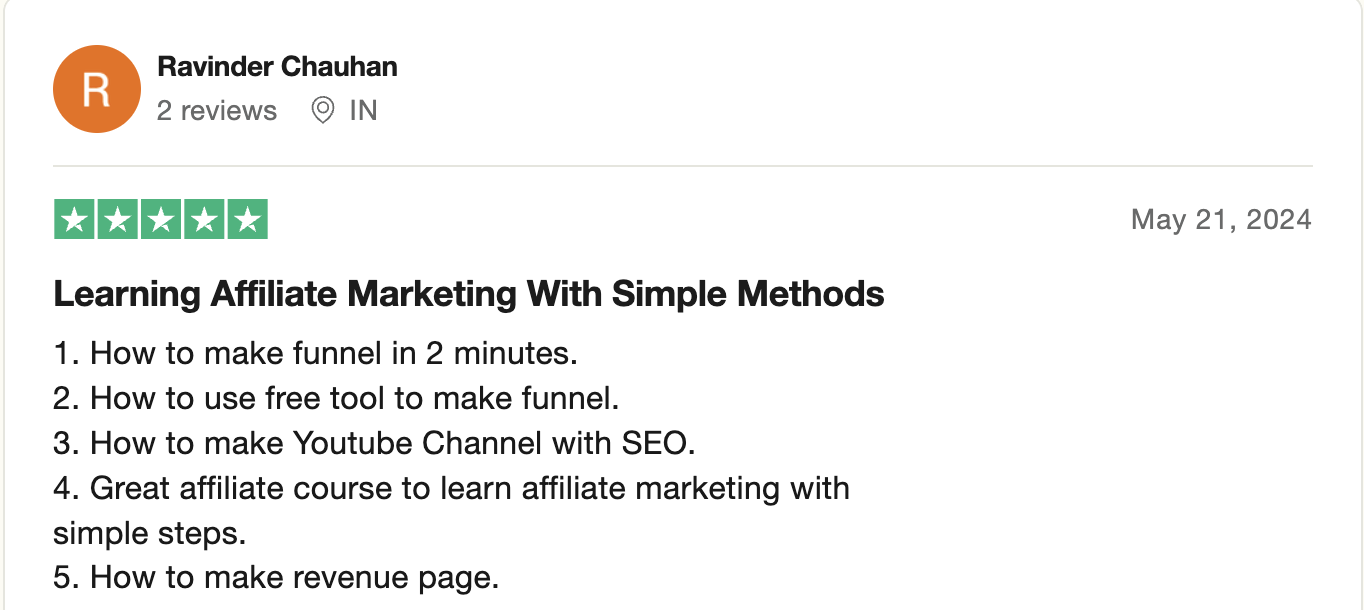Viewport: 1364px width, 610px height.
Task: Click the "simple steps." text line
Action: click(x=149, y=533)
